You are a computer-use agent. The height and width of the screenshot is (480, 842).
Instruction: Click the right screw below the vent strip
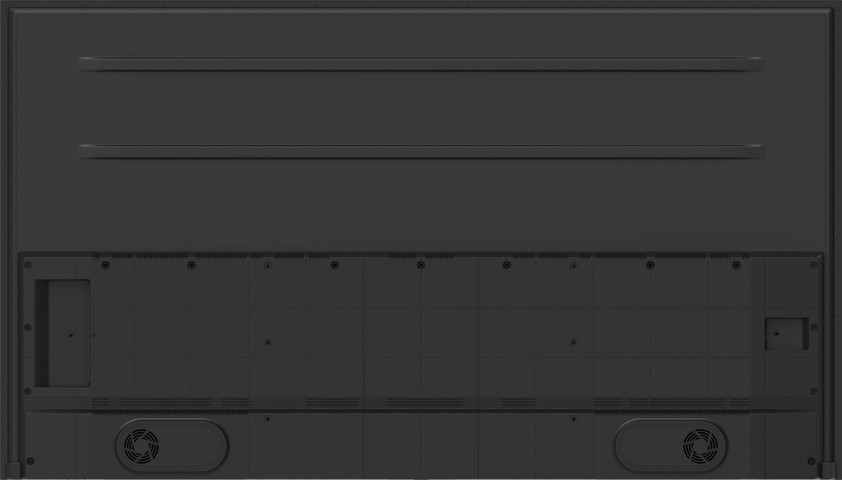[574, 419]
